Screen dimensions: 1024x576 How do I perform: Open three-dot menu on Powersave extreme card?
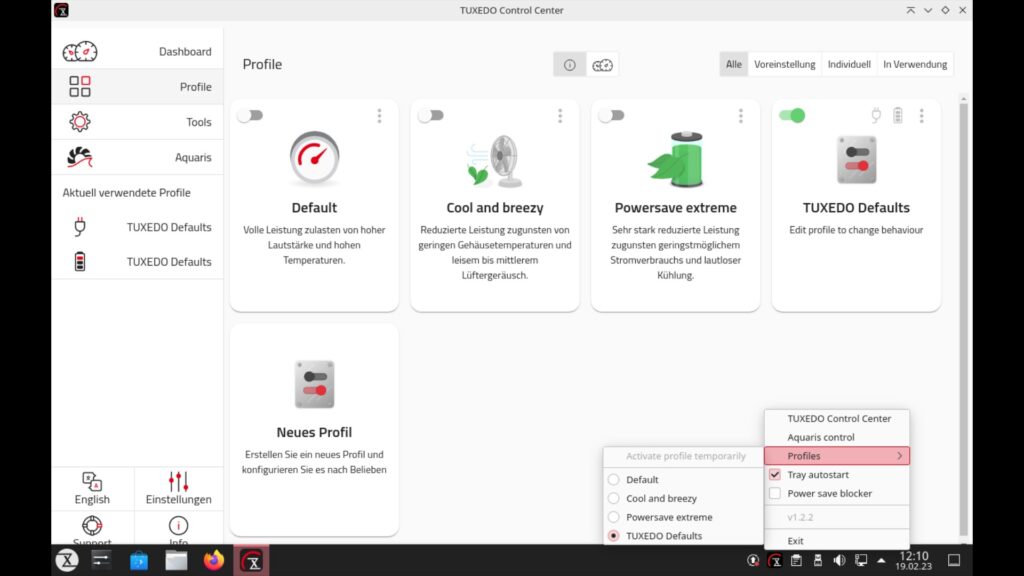coord(741,116)
